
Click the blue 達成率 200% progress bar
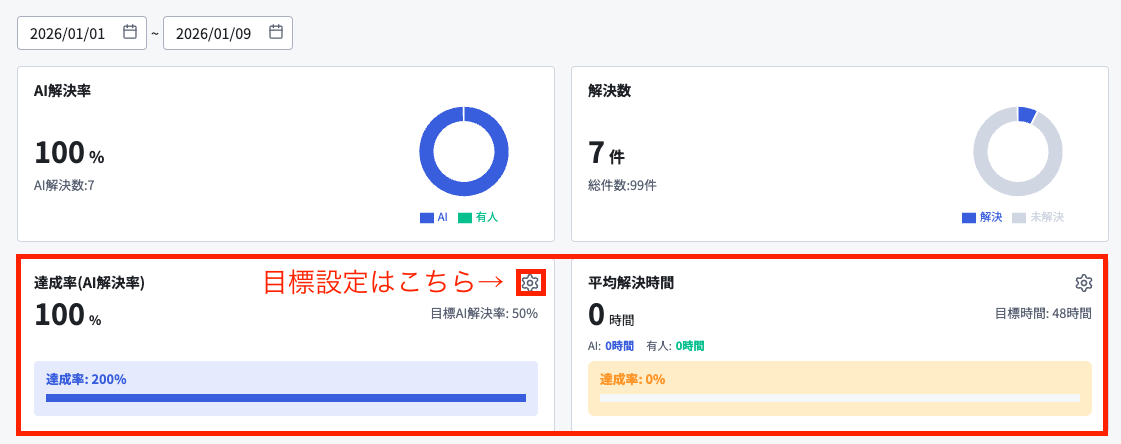tap(286, 398)
